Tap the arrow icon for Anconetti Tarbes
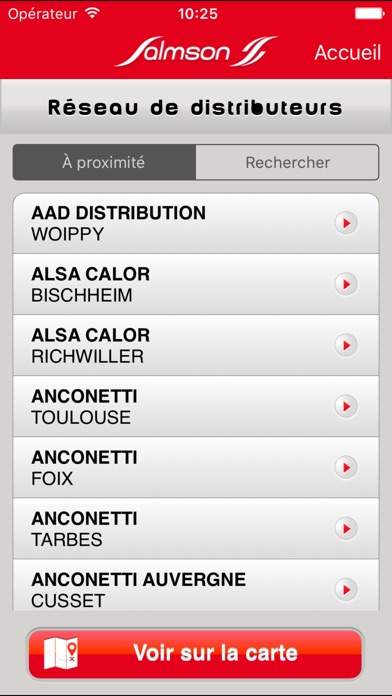This screenshot has width=392, height=696. coord(346,529)
